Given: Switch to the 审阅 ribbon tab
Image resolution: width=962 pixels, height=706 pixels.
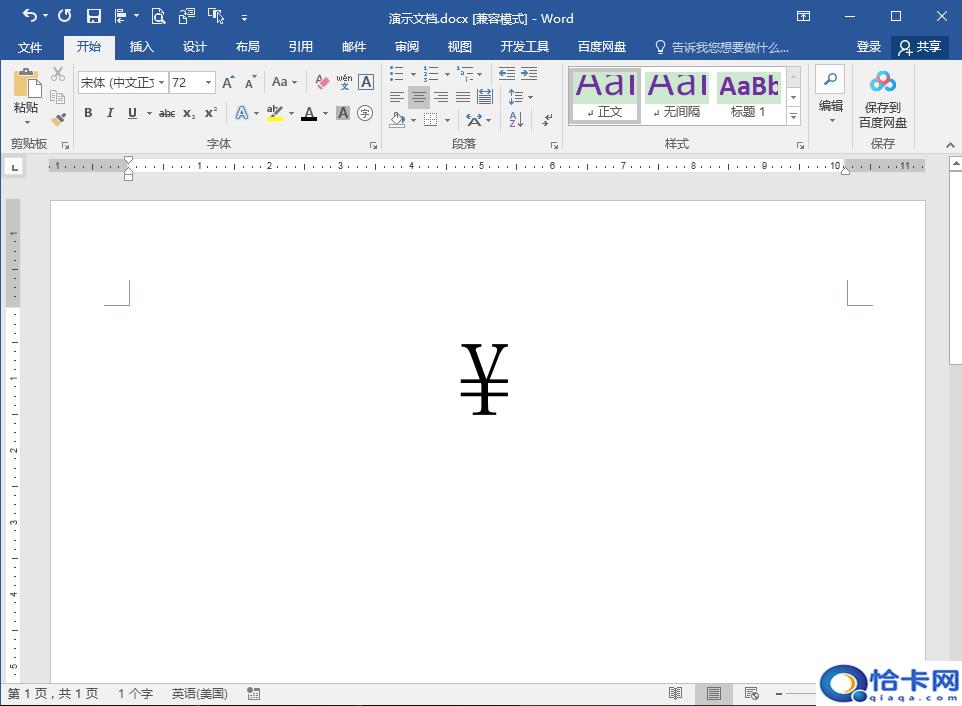Looking at the screenshot, I should click(406, 47).
